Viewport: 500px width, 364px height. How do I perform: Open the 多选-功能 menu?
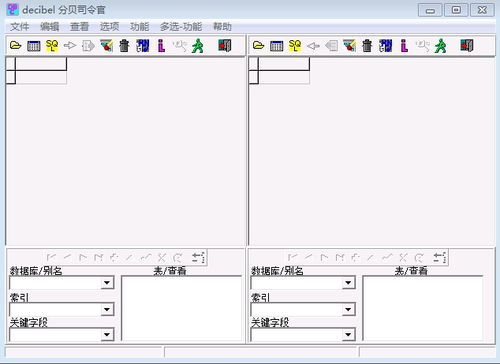pyautogui.click(x=181, y=26)
